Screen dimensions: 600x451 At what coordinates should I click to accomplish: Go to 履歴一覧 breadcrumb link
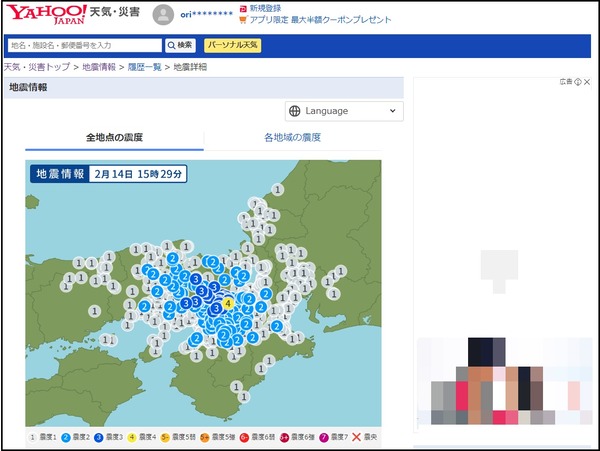pyautogui.click(x=144, y=67)
